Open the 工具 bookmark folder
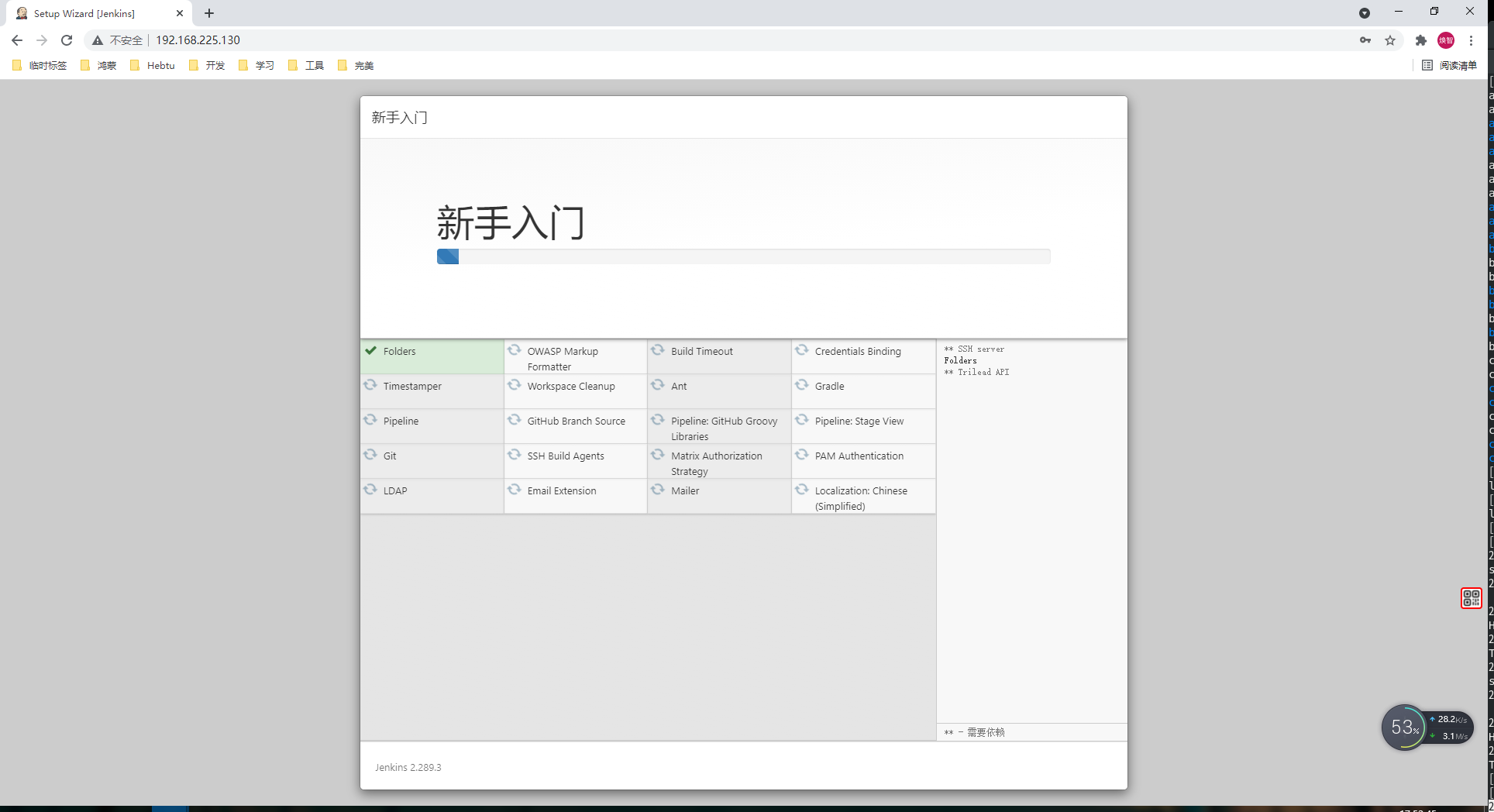1494x812 pixels. point(306,66)
